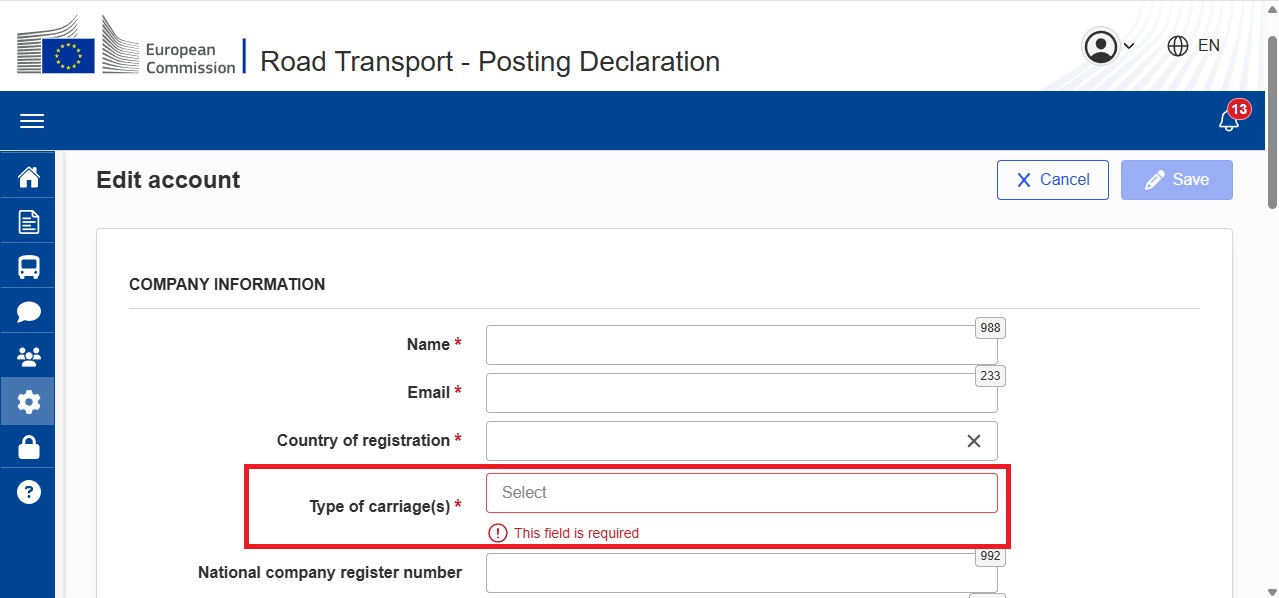Open the vehicles bus icon in sidebar

coord(29,267)
